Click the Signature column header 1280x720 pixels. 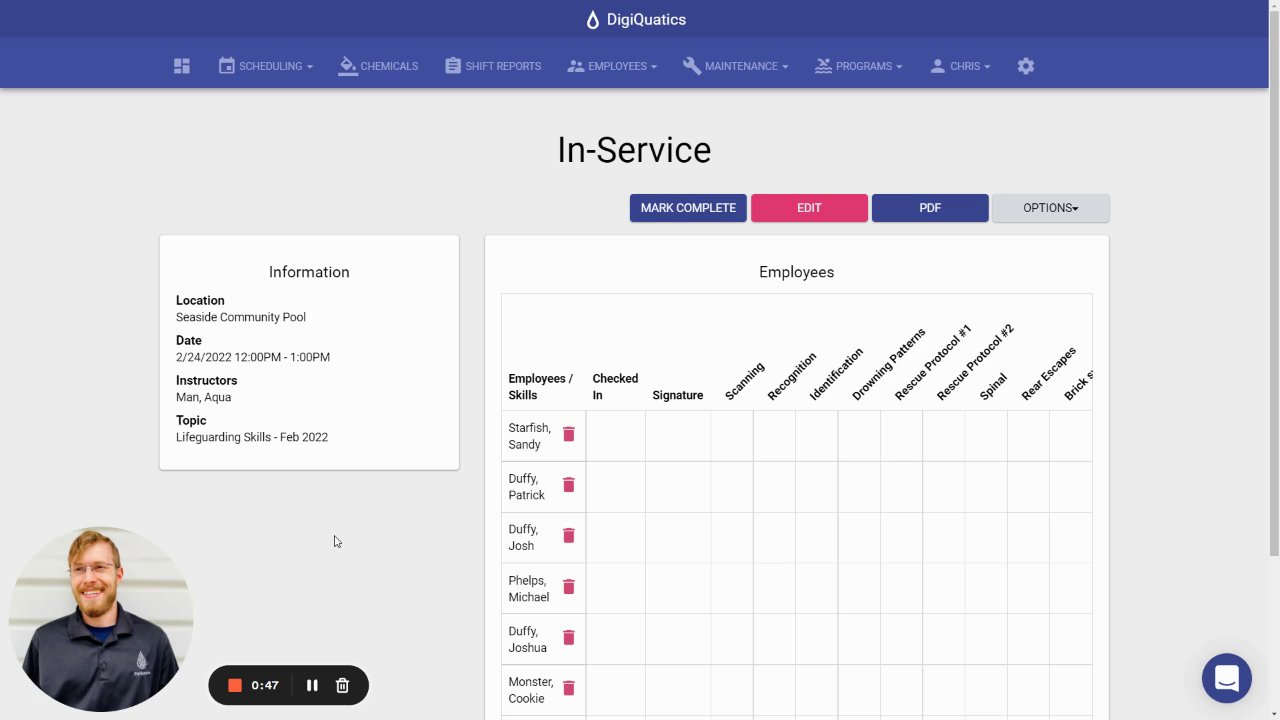pyautogui.click(x=678, y=395)
